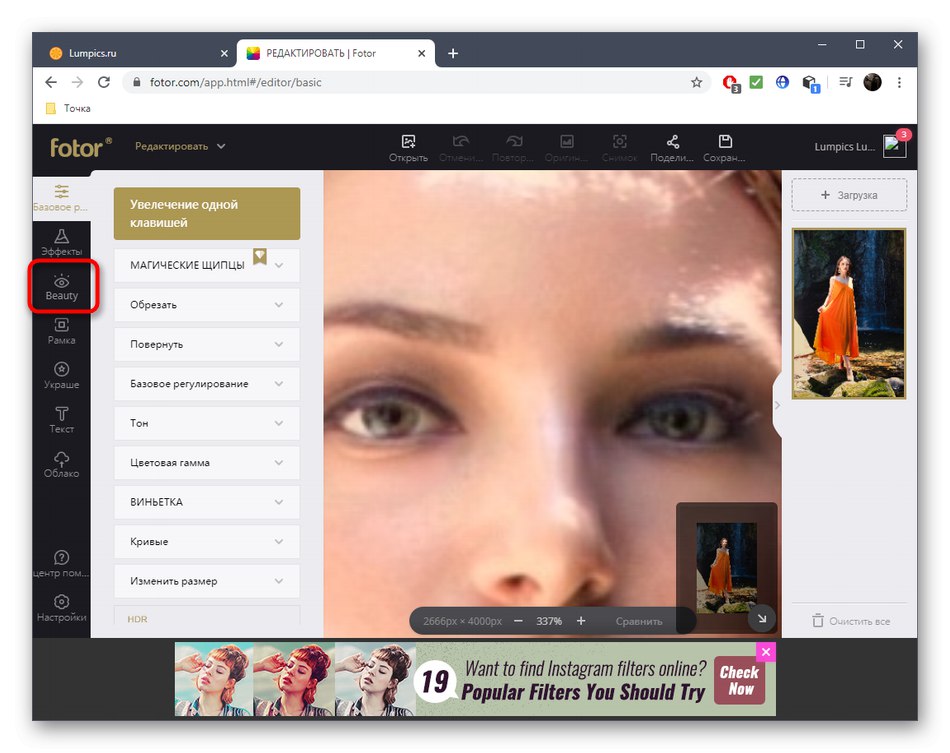
Task: Collapse the right panel with side arrow
Action: 777,405
